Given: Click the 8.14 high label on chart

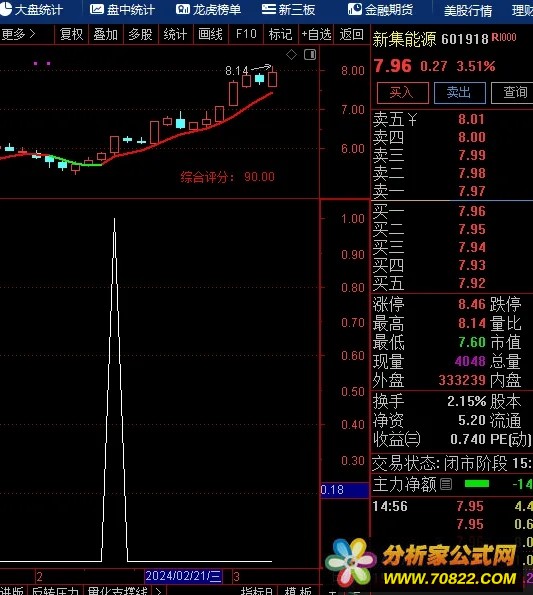Looking at the screenshot, I should (236, 71).
